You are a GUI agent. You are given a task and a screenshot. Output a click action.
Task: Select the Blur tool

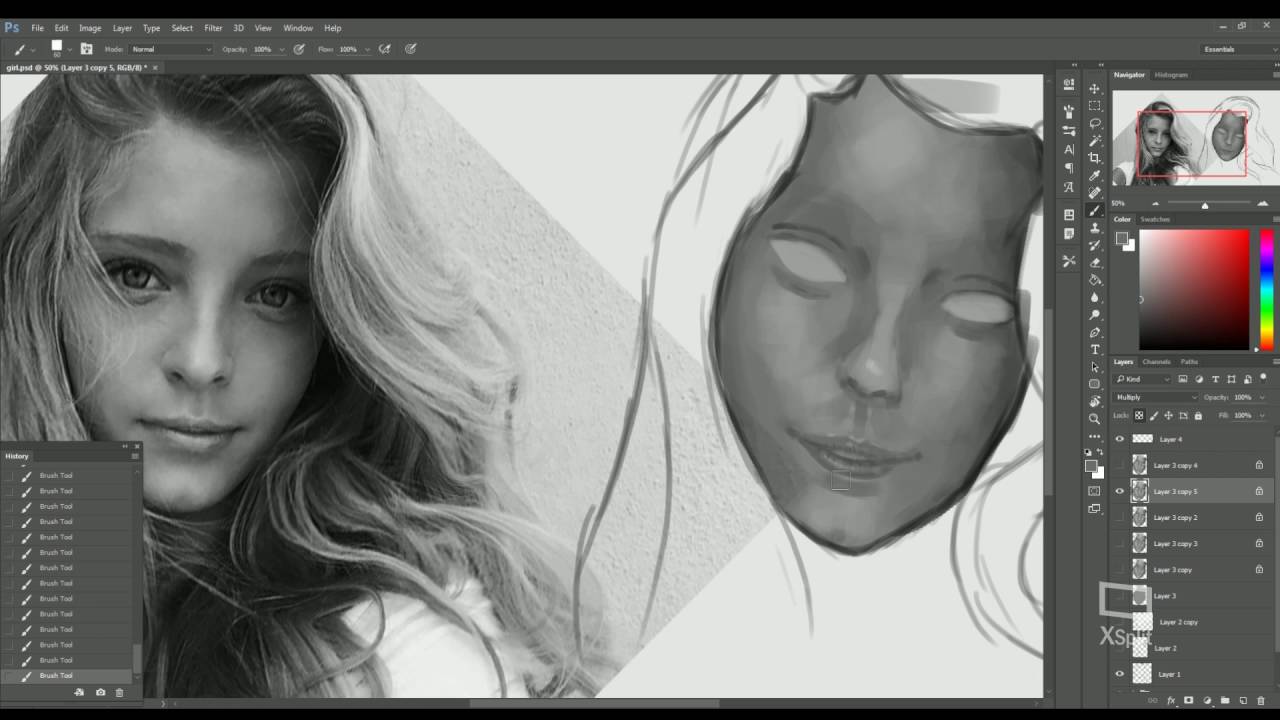[x=1095, y=297]
